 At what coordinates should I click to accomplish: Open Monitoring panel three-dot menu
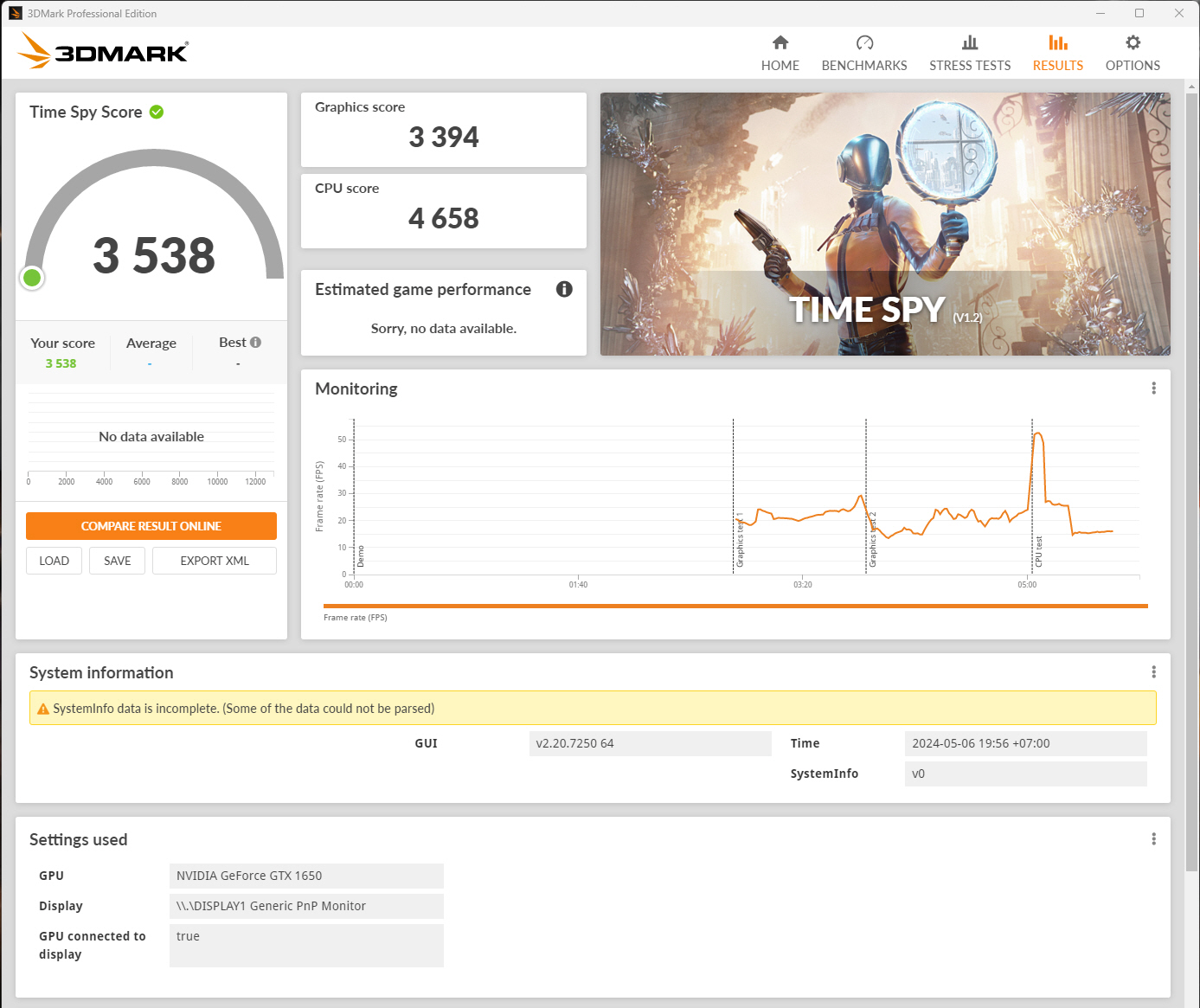(1153, 388)
